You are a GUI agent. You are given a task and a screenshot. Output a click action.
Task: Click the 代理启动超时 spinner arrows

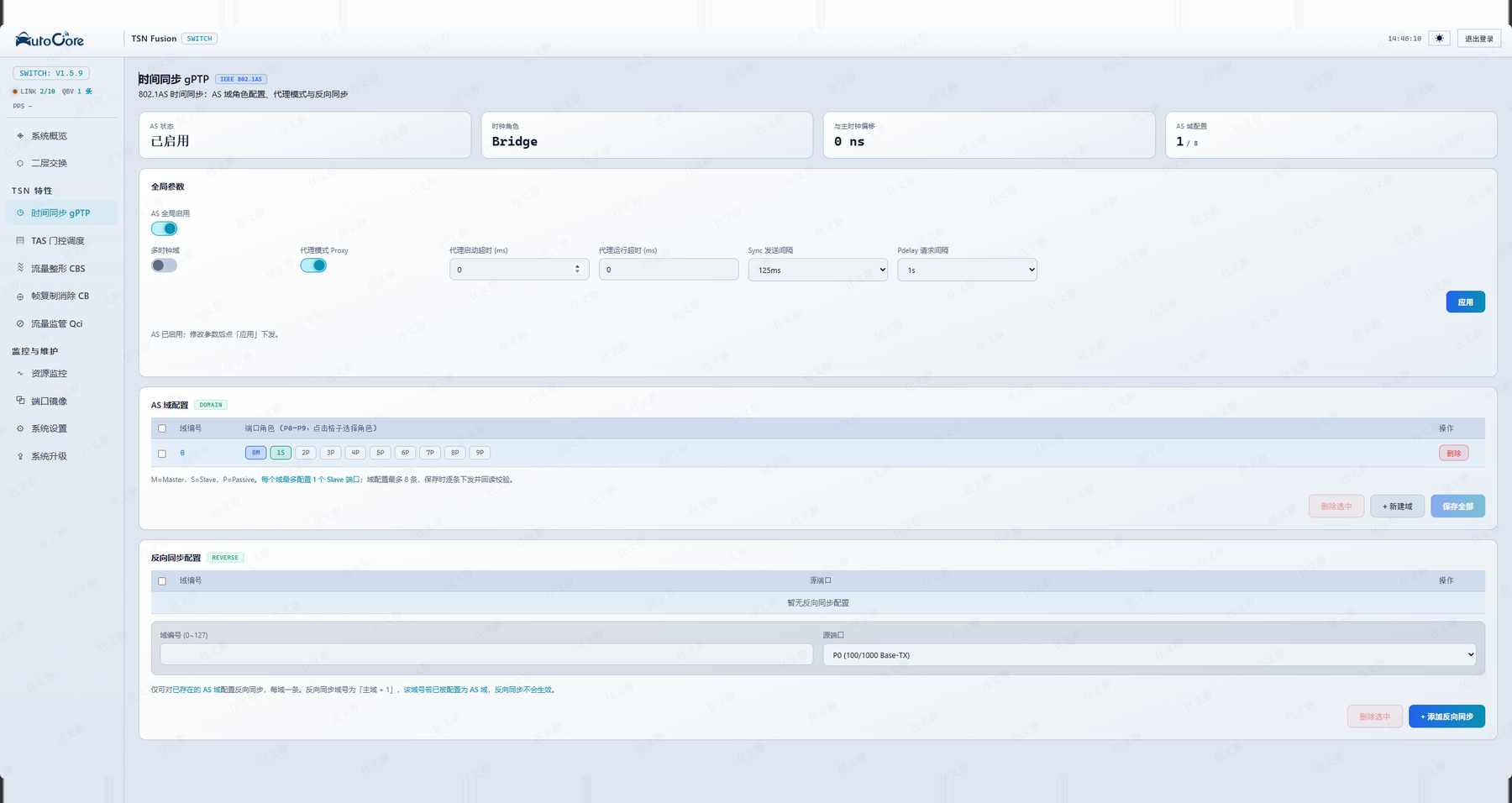coord(577,269)
